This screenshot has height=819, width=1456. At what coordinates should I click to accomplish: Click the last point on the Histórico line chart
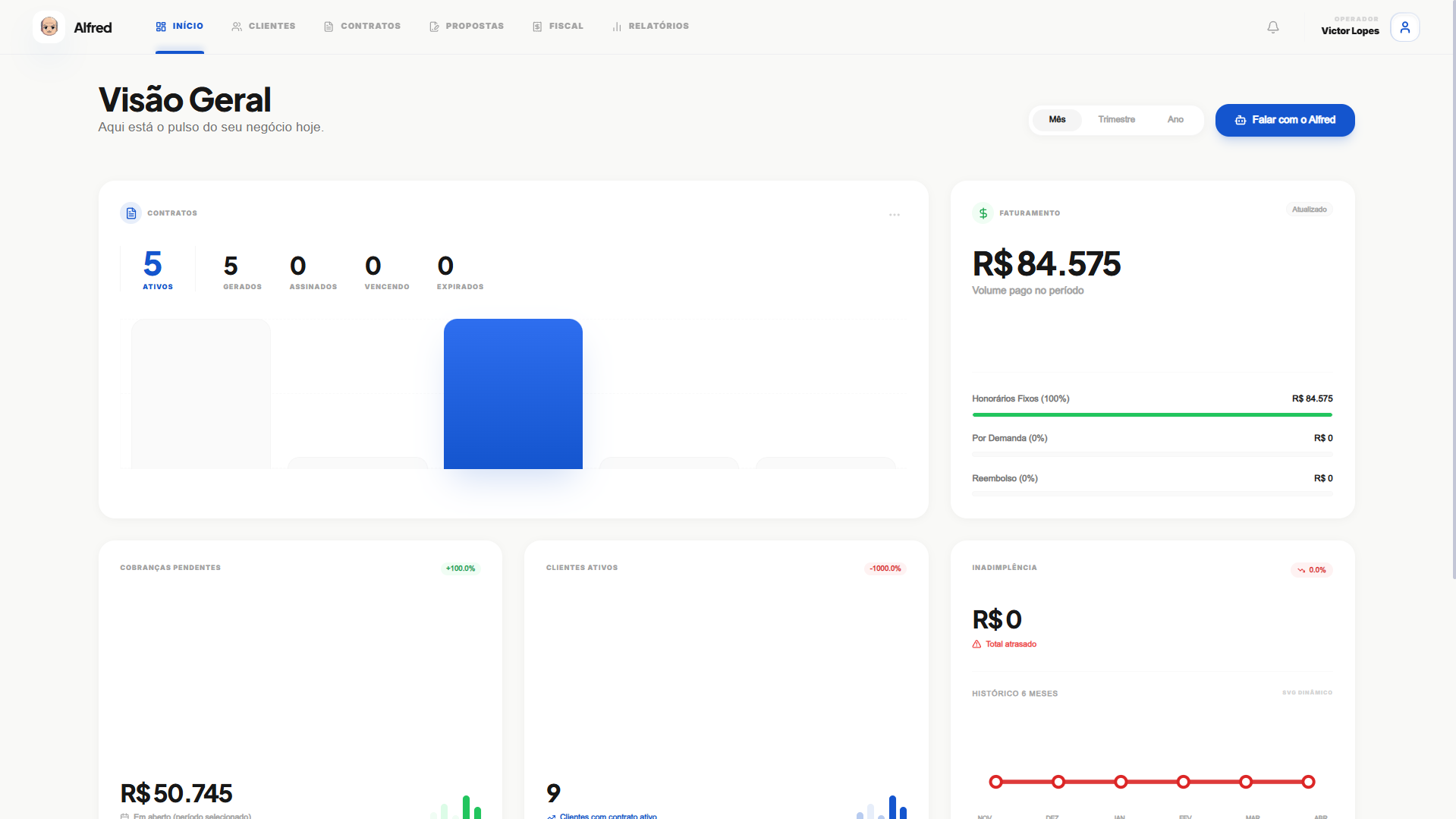1308,782
